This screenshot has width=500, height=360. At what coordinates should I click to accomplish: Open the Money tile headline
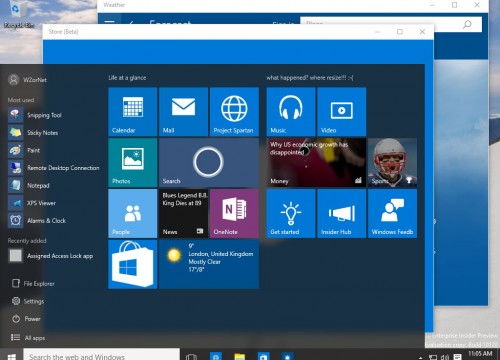(316, 162)
